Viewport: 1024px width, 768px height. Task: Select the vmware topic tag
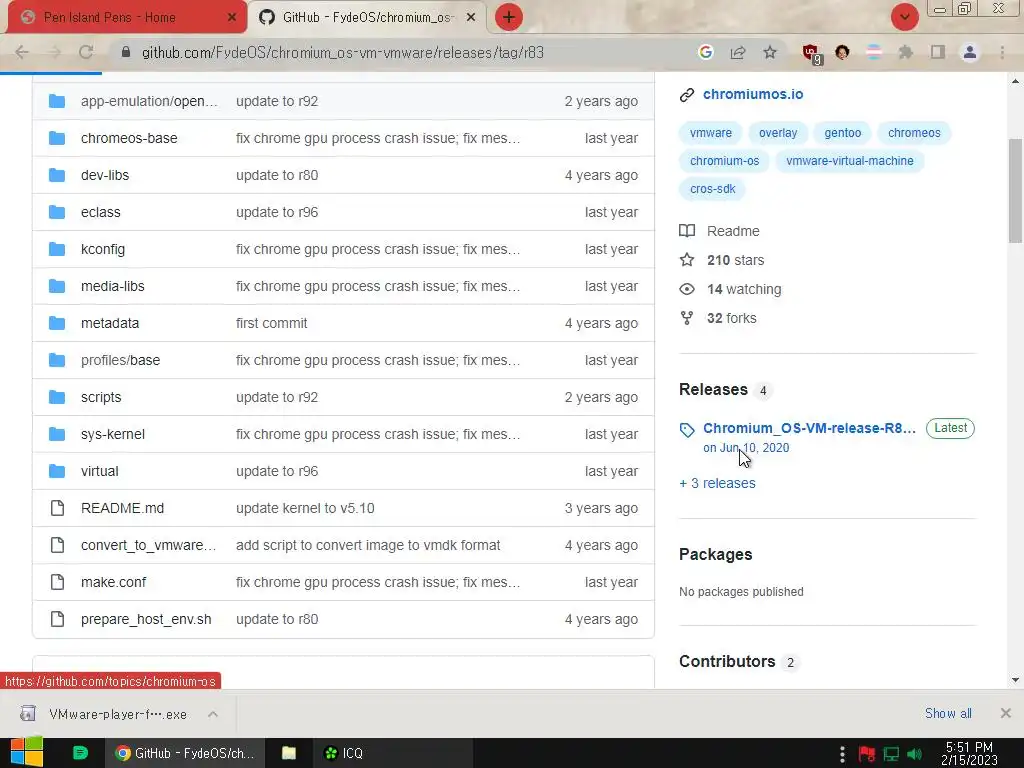tap(711, 133)
